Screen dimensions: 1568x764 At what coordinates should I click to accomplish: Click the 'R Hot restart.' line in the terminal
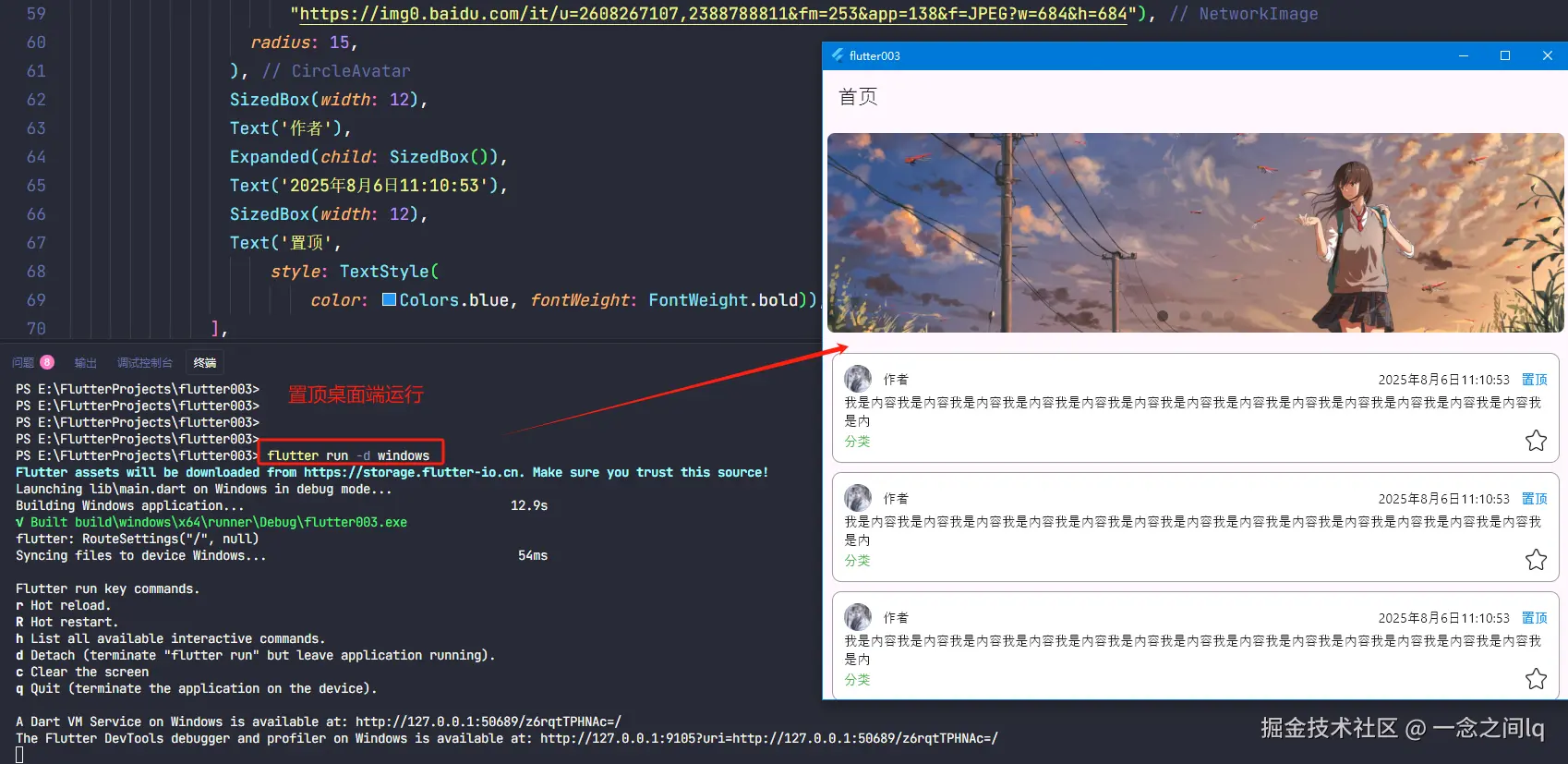(x=67, y=623)
